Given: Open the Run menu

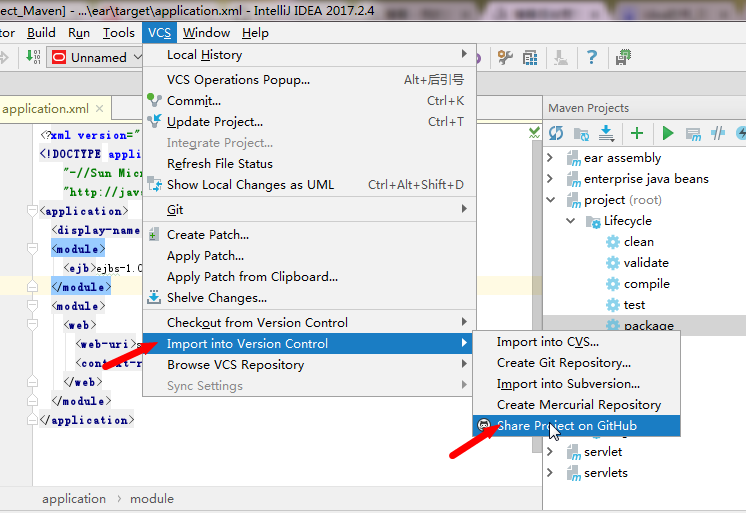Looking at the screenshot, I should [x=79, y=33].
